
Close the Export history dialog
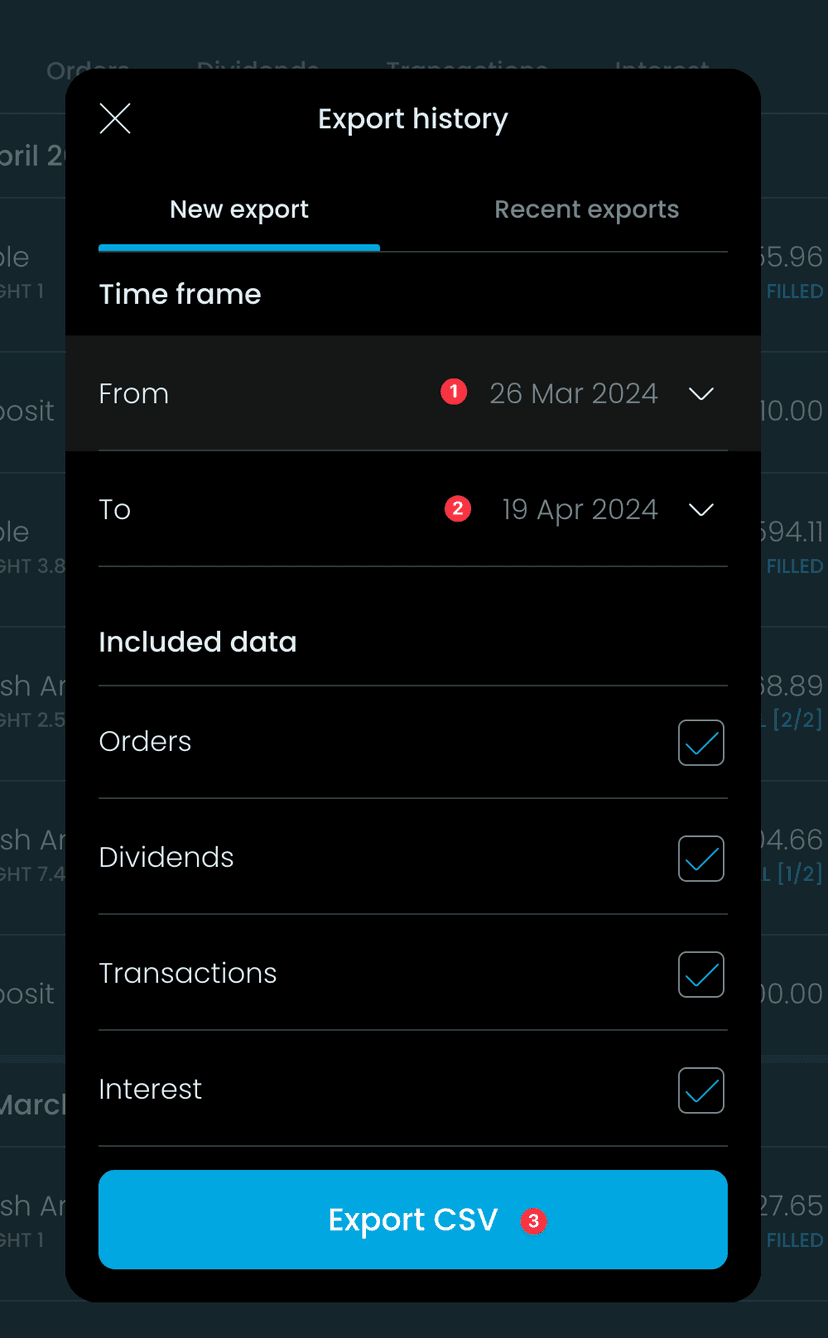115,119
